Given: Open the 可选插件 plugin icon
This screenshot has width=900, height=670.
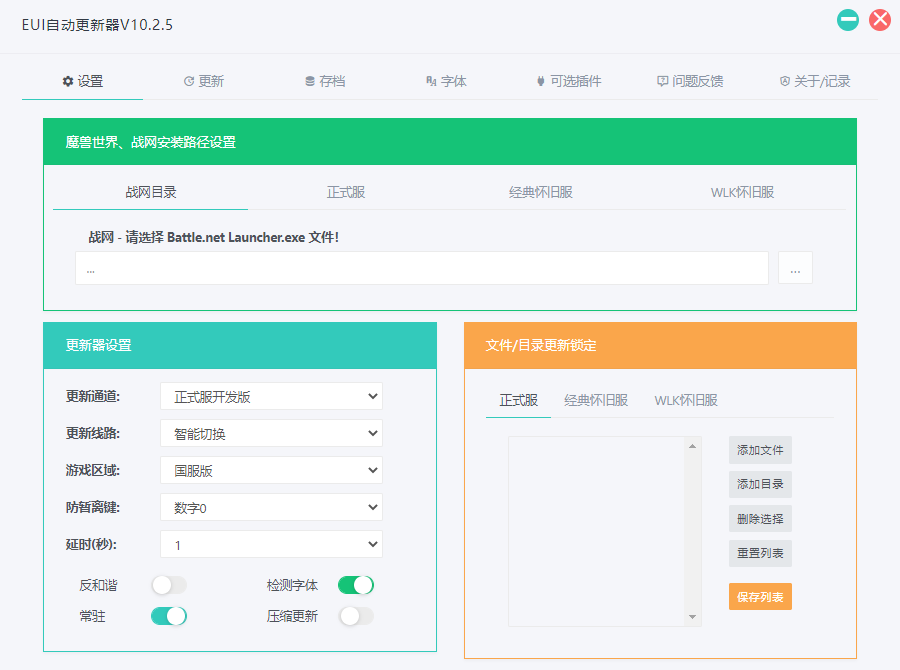Looking at the screenshot, I should click(x=540, y=82).
